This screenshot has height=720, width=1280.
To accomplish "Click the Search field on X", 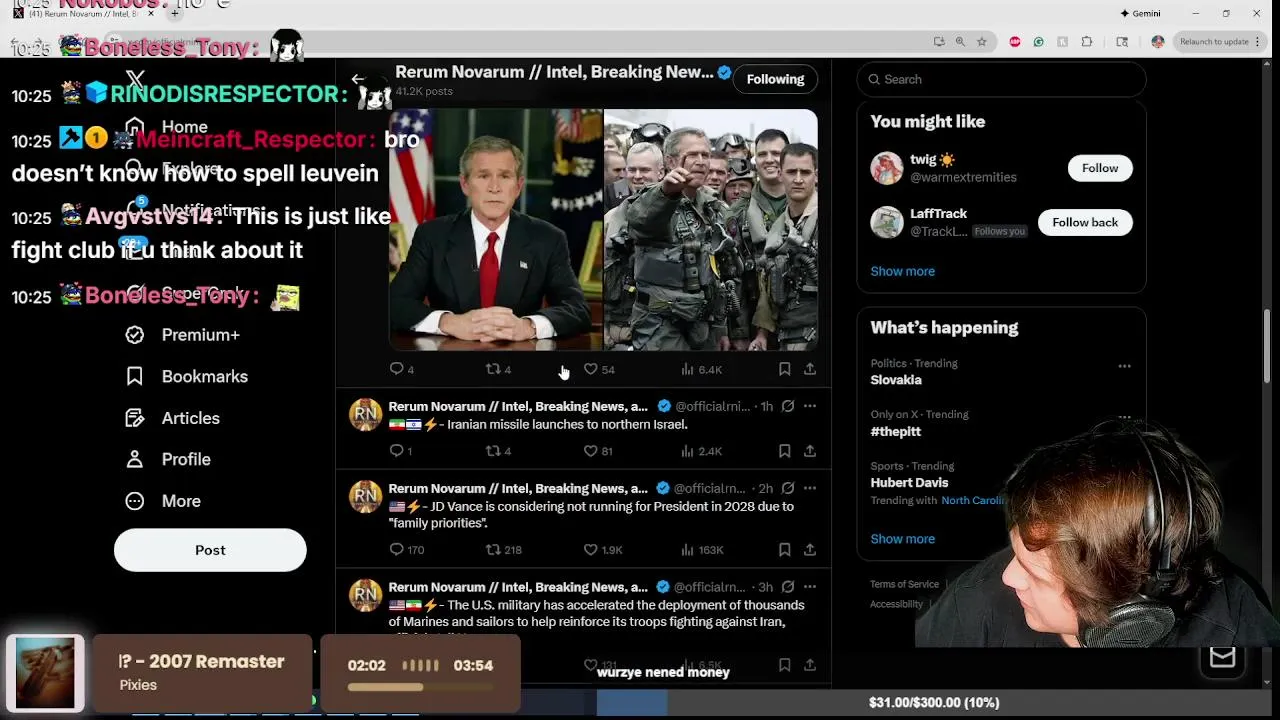I will [x=1001, y=79].
